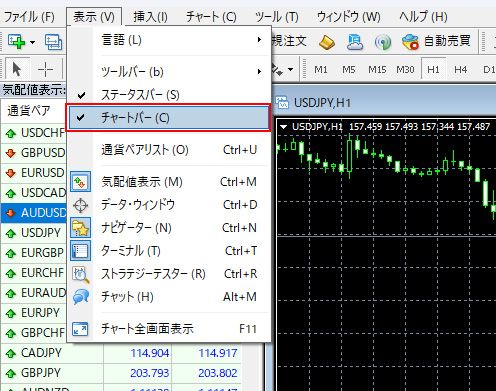Expand the triangle beside USDJPY,H1 in chart

pyautogui.click(x=284, y=127)
